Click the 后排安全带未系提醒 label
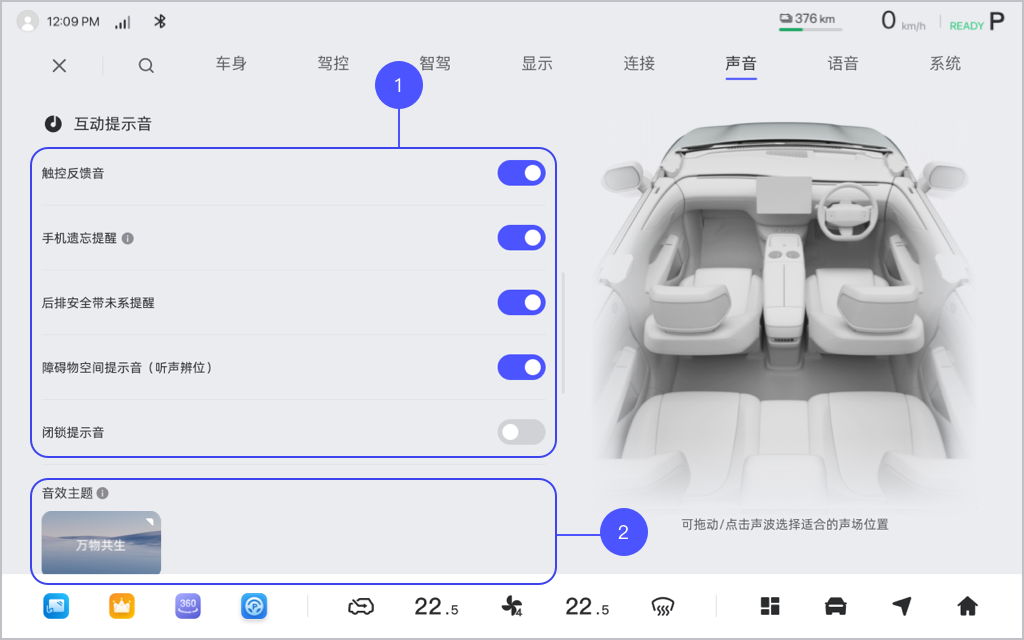1024x640 pixels. click(98, 302)
